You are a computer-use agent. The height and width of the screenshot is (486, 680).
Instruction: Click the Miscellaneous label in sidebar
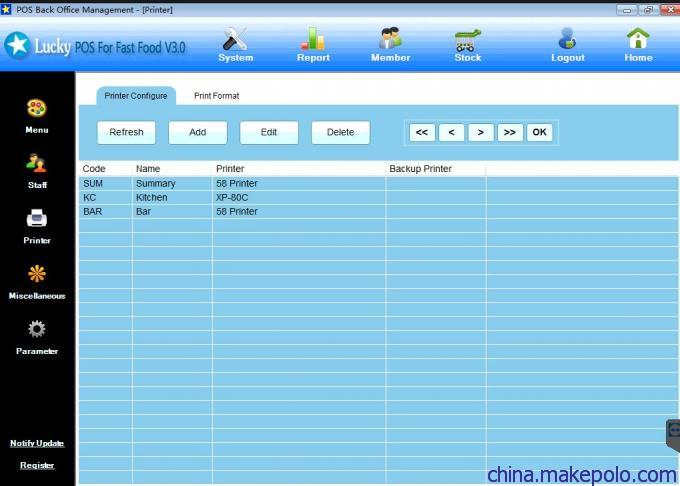tap(37, 296)
